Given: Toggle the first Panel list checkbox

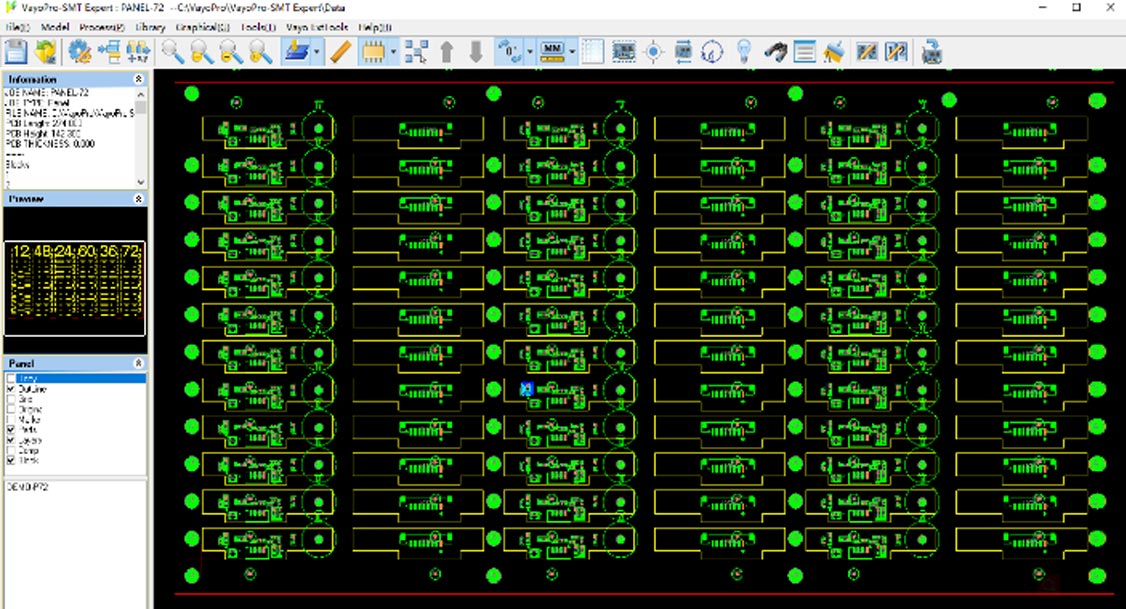Looking at the screenshot, I should point(11,379).
